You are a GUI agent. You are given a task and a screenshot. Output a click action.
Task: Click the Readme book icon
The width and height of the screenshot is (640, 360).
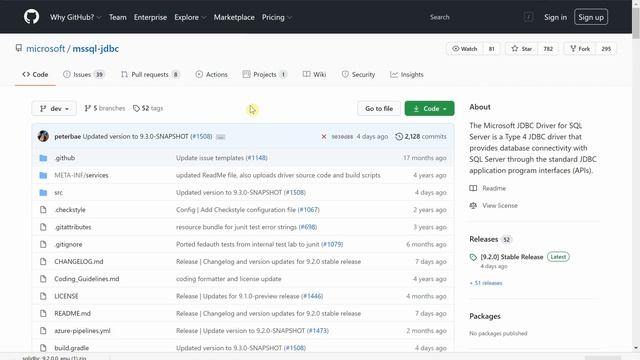tap(473, 188)
